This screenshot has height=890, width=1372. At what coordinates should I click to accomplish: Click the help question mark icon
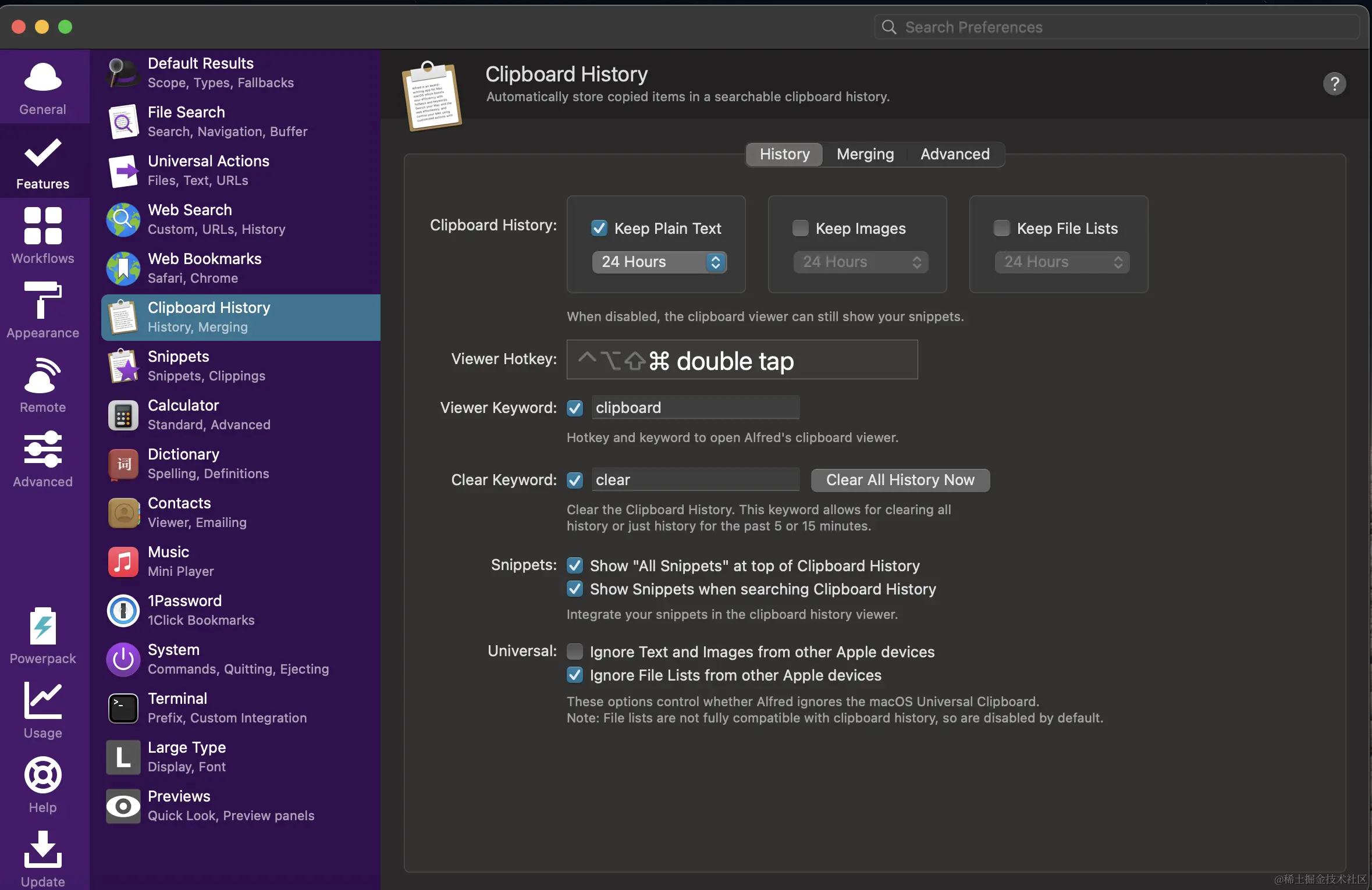pyautogui.click(x=1334, y=84)
